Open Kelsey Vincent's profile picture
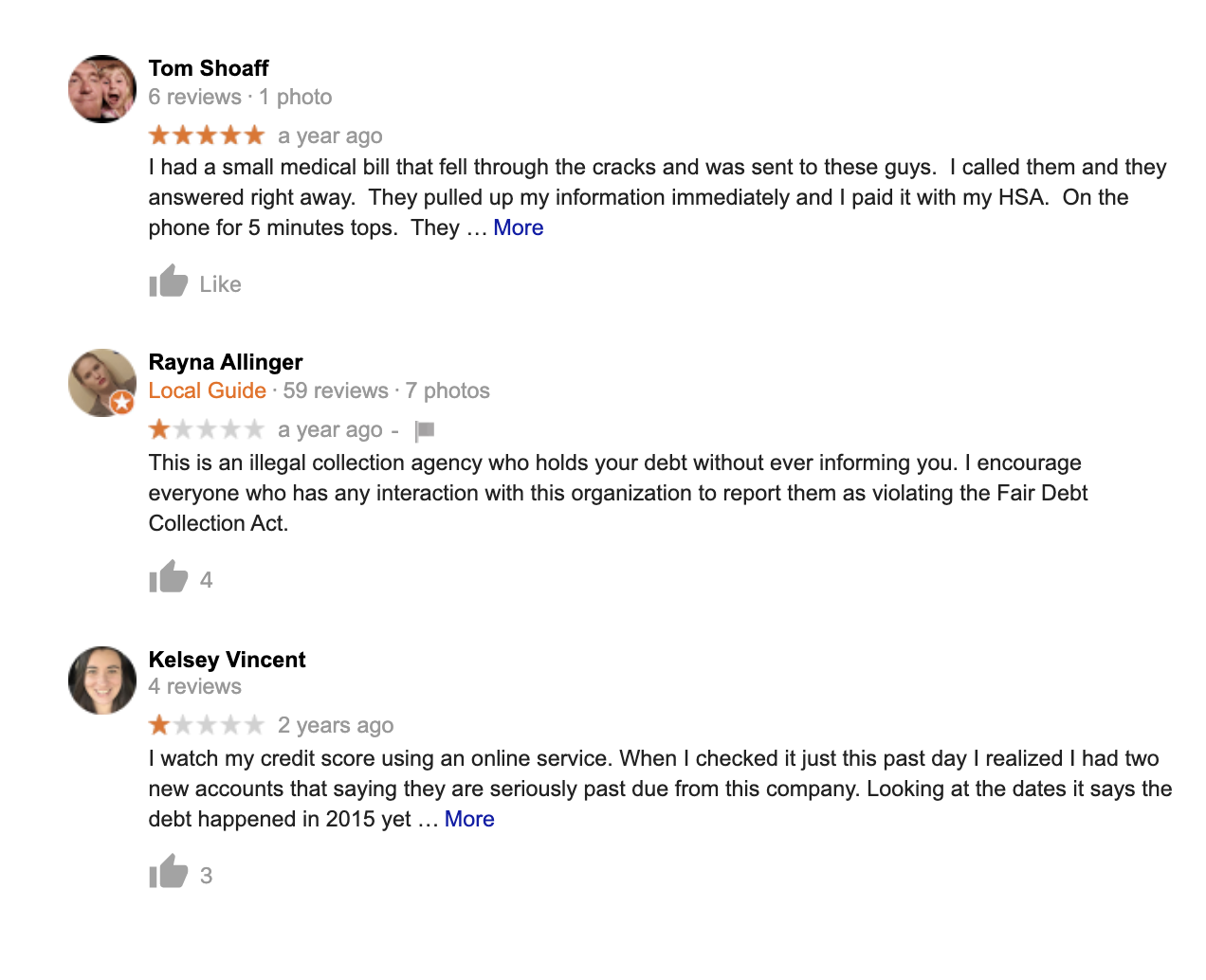Screen dimensions: 1206x980 pyautogui.click(x=102, y=681)
